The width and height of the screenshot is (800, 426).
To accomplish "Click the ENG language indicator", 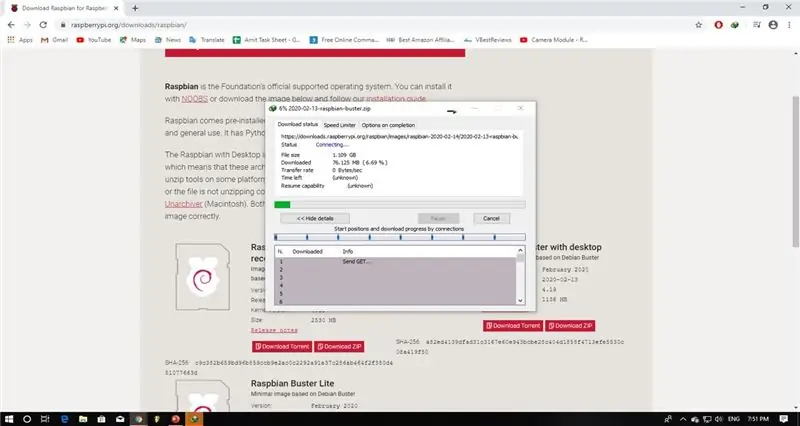I will click(x=734, y=419).
